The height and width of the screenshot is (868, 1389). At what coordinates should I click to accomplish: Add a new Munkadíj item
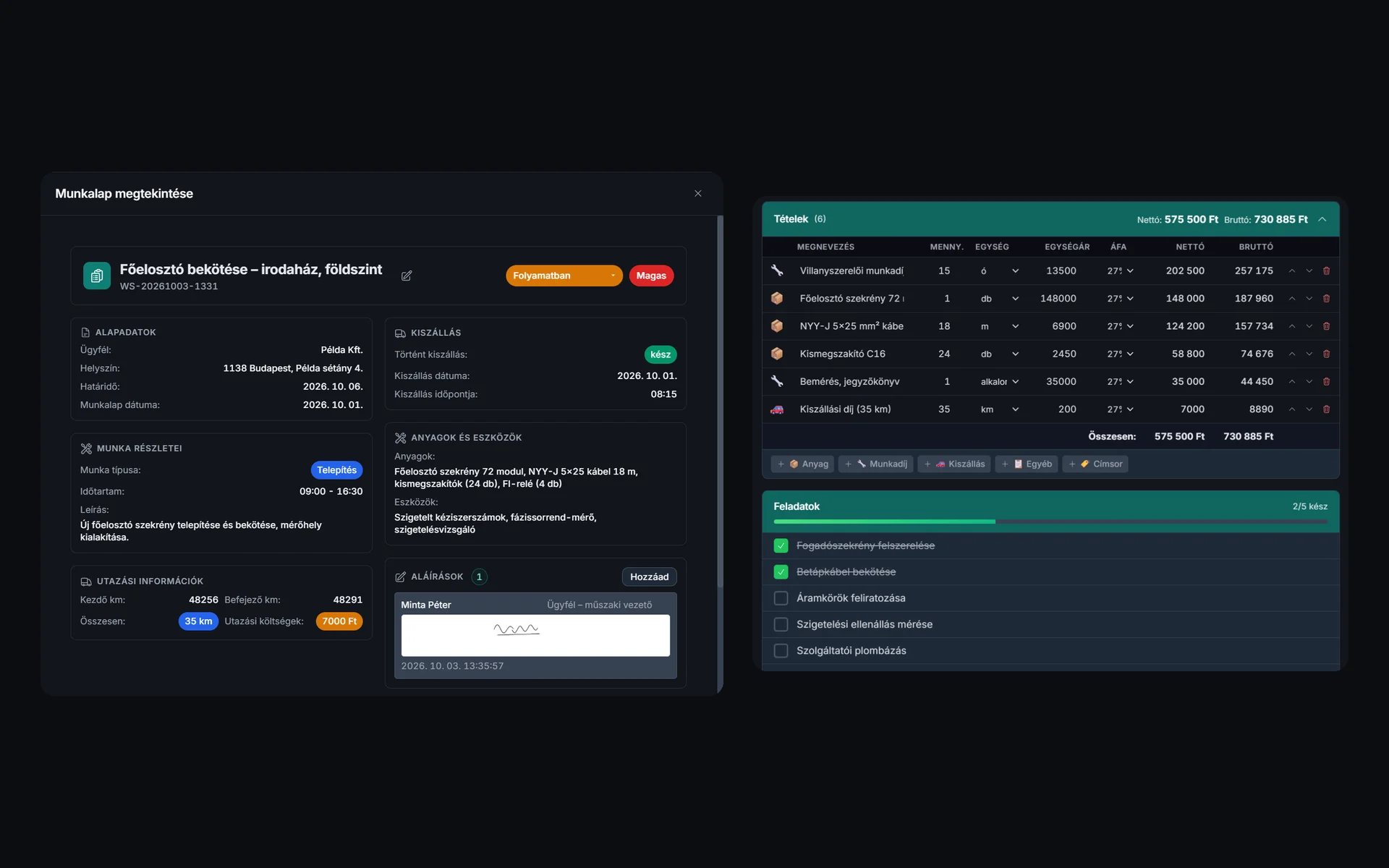[x=876, y=464]
